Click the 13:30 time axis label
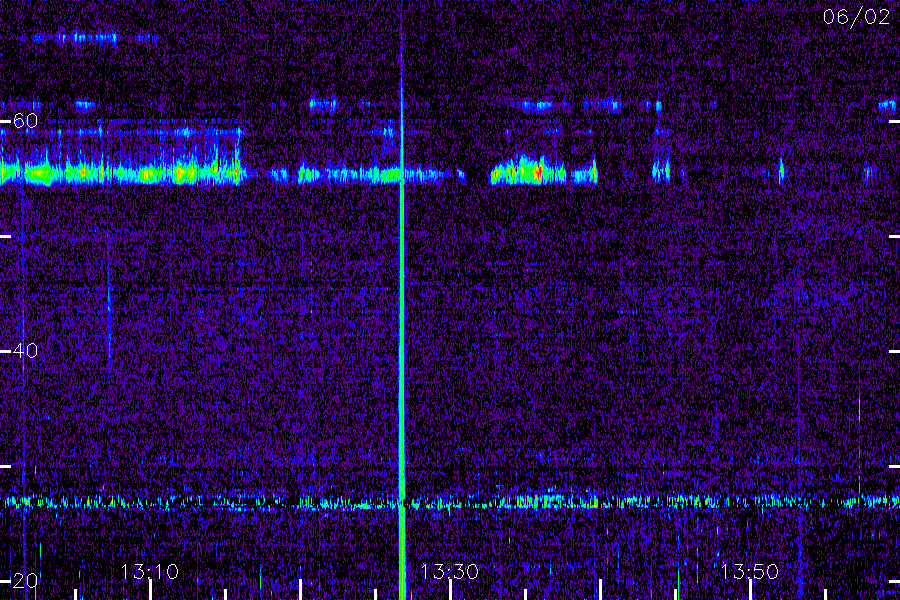The width and height of the screenshot is (900, 600). pyautogui.click(x=449, y=572)
